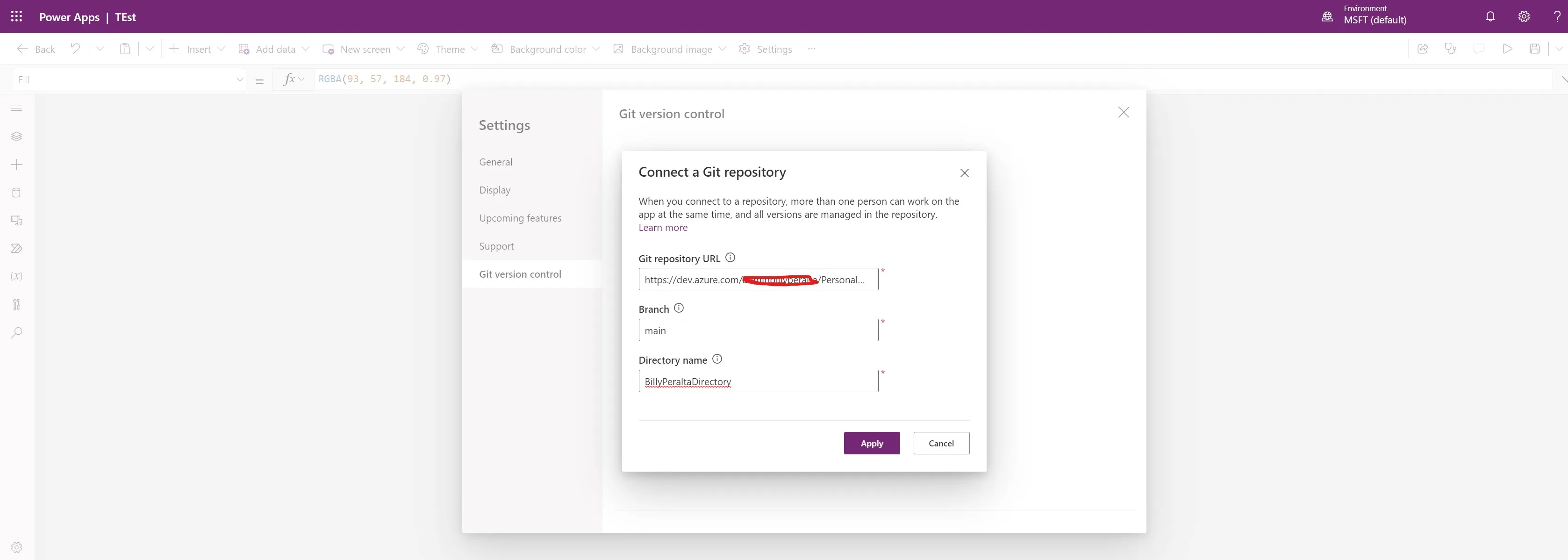Image resolution: width=1568 pixels, height=560 pixels.
Task: Edit the Directory name input field
Action: click(759, 381)
